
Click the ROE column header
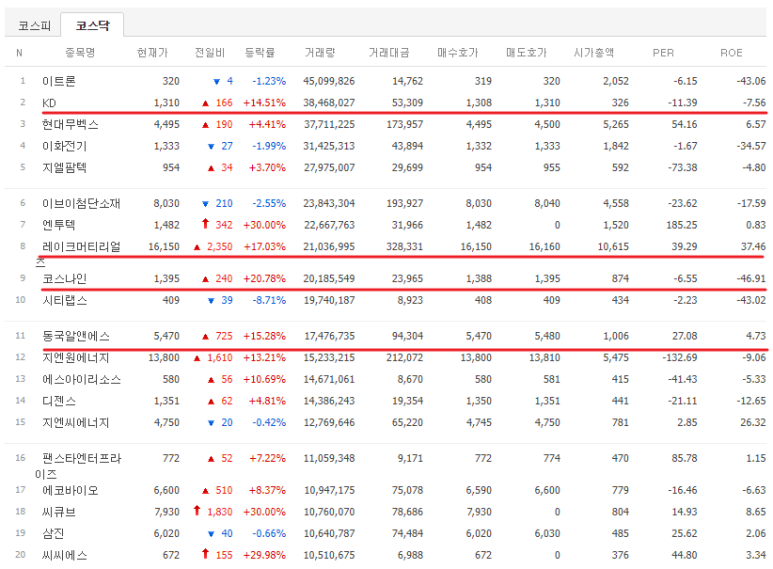point(731,53)
